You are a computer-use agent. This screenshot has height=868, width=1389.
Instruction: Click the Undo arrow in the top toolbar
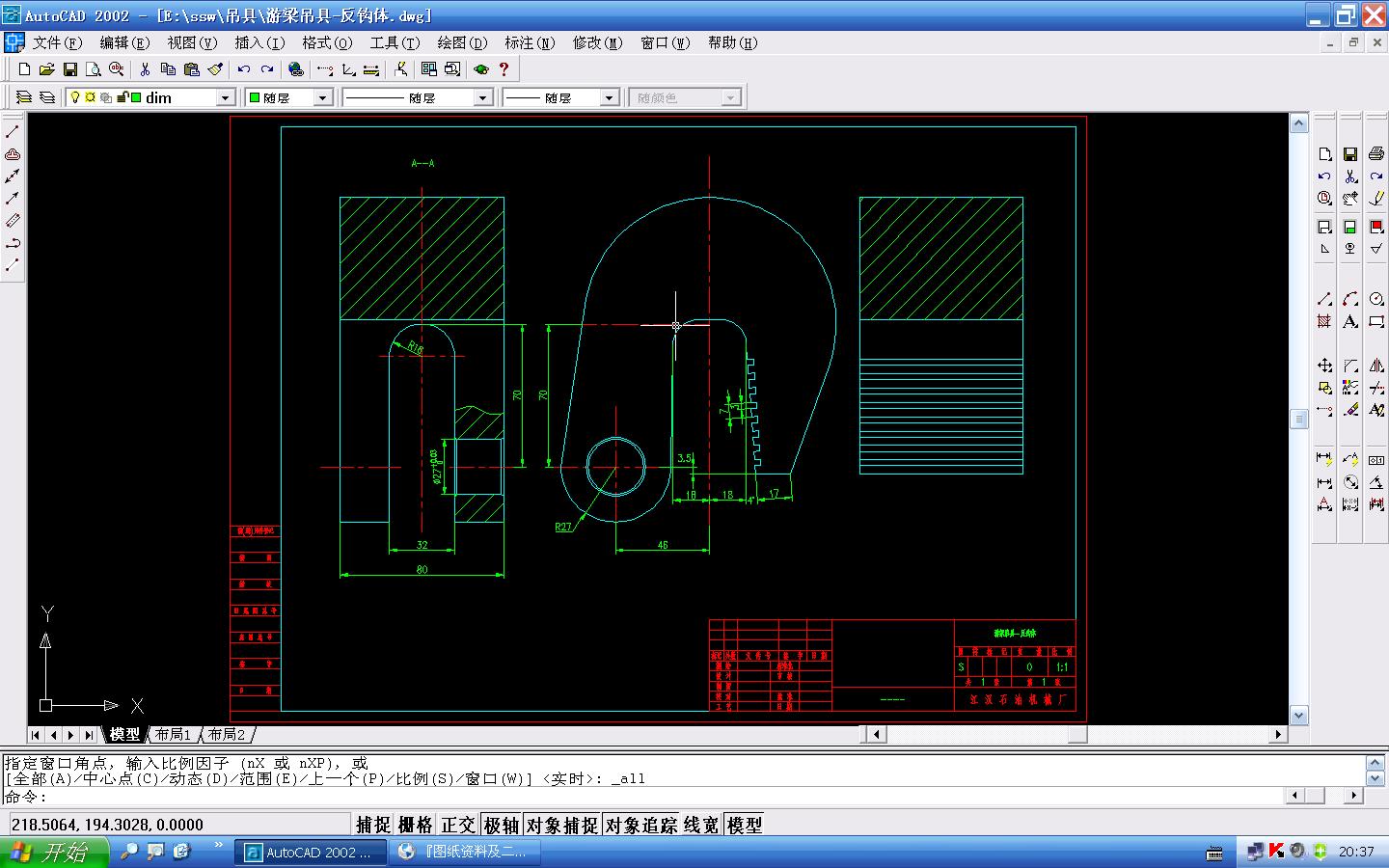244,69
